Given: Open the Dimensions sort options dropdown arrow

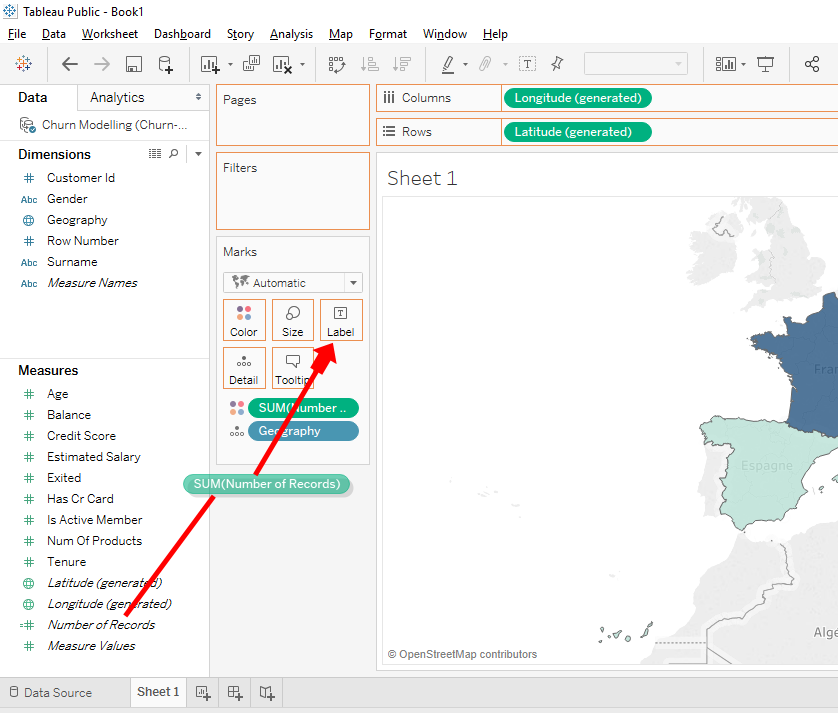Looking at the screenshot, I should (197, 153).
